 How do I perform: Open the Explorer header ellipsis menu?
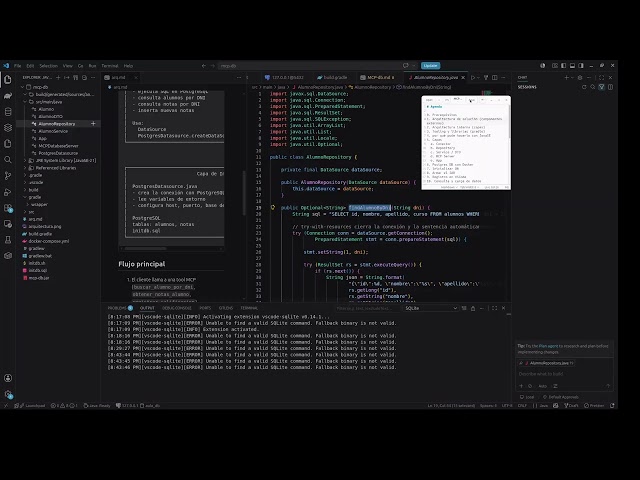[93, 77]
